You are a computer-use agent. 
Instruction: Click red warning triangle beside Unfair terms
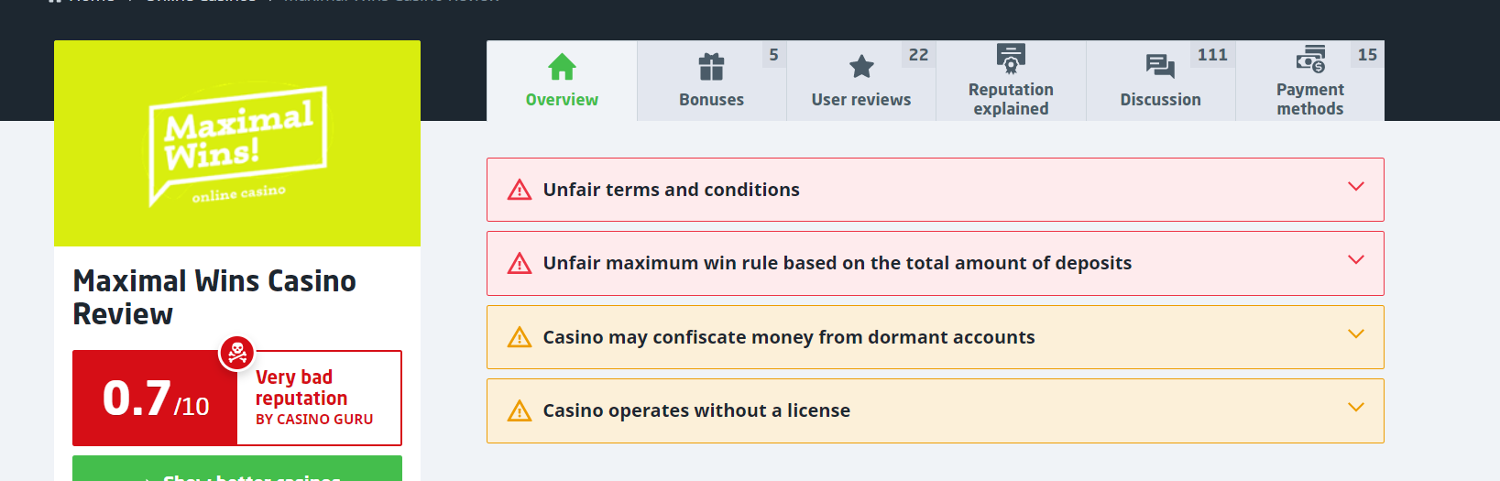point(519,190)
